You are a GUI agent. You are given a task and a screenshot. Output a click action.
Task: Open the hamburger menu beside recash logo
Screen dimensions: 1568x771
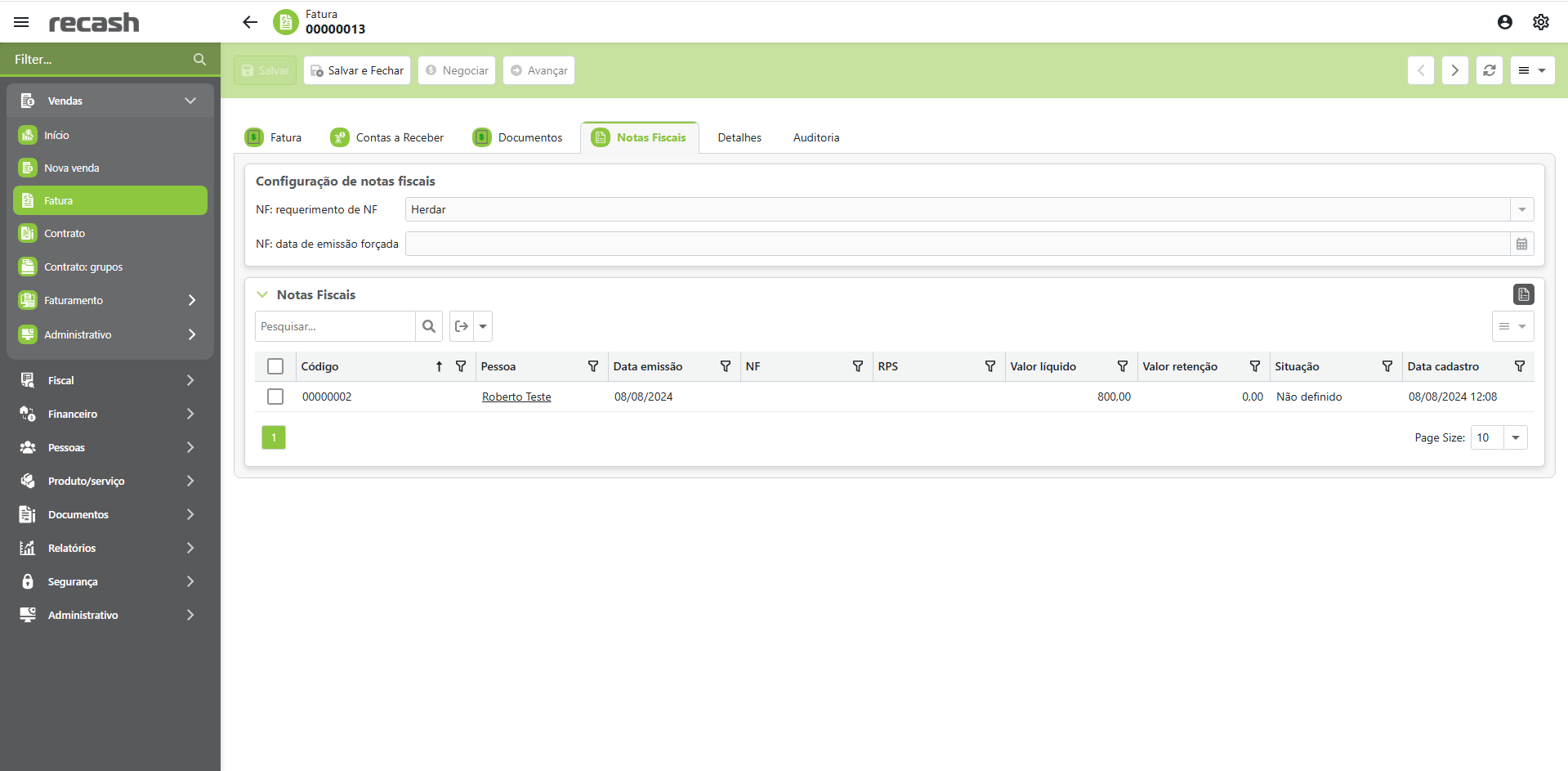tap(21, 22)
